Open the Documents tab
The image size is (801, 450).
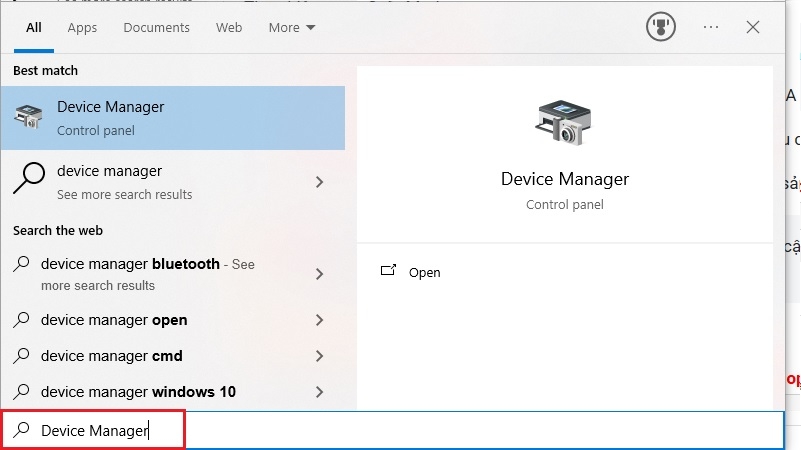coord(156,28)
